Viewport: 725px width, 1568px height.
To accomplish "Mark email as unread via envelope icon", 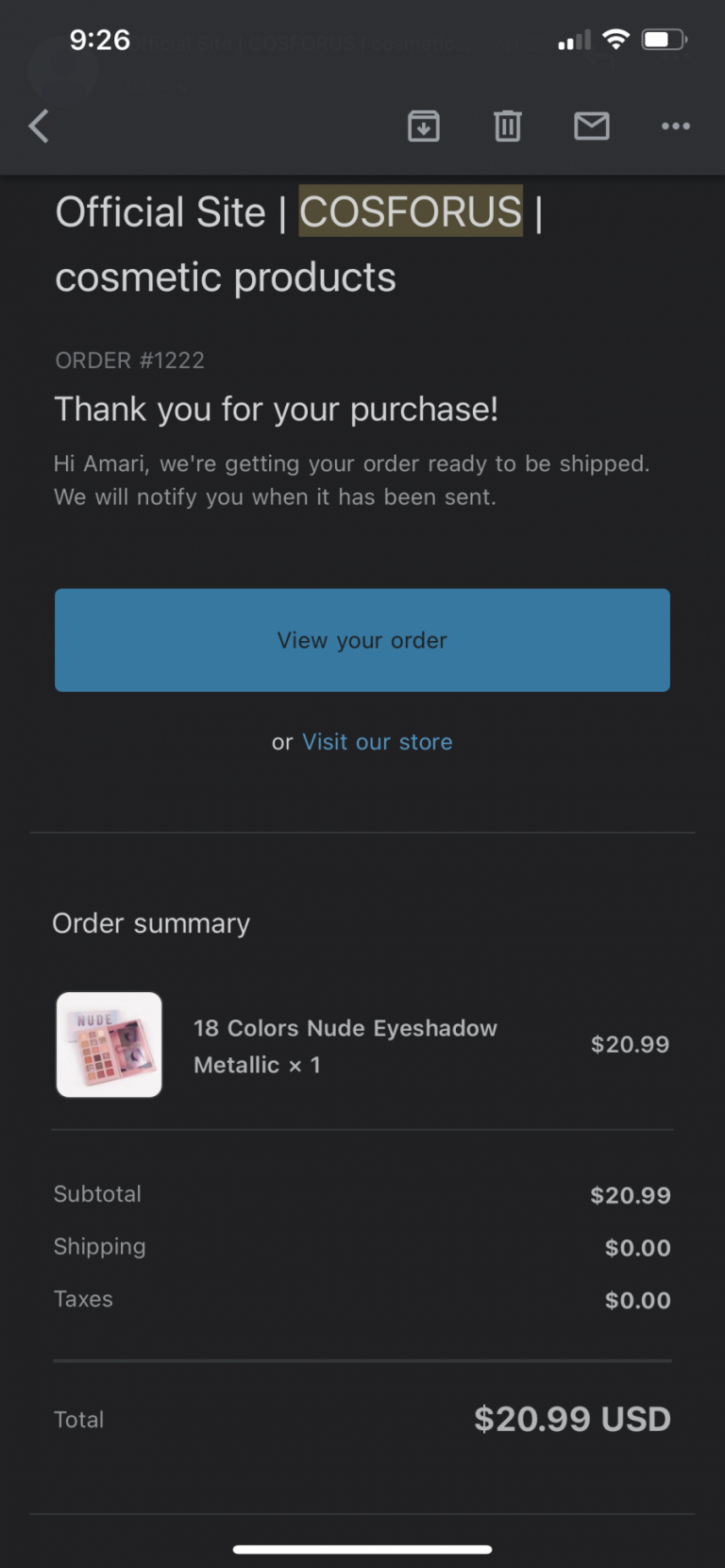I will [592, 126].
